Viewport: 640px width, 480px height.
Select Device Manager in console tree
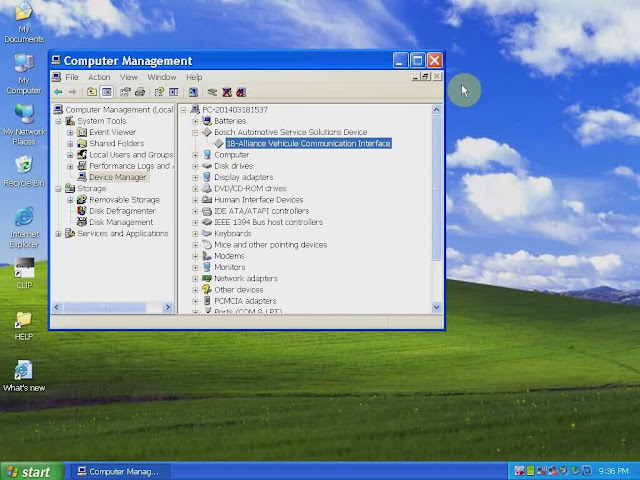[118, 177]
